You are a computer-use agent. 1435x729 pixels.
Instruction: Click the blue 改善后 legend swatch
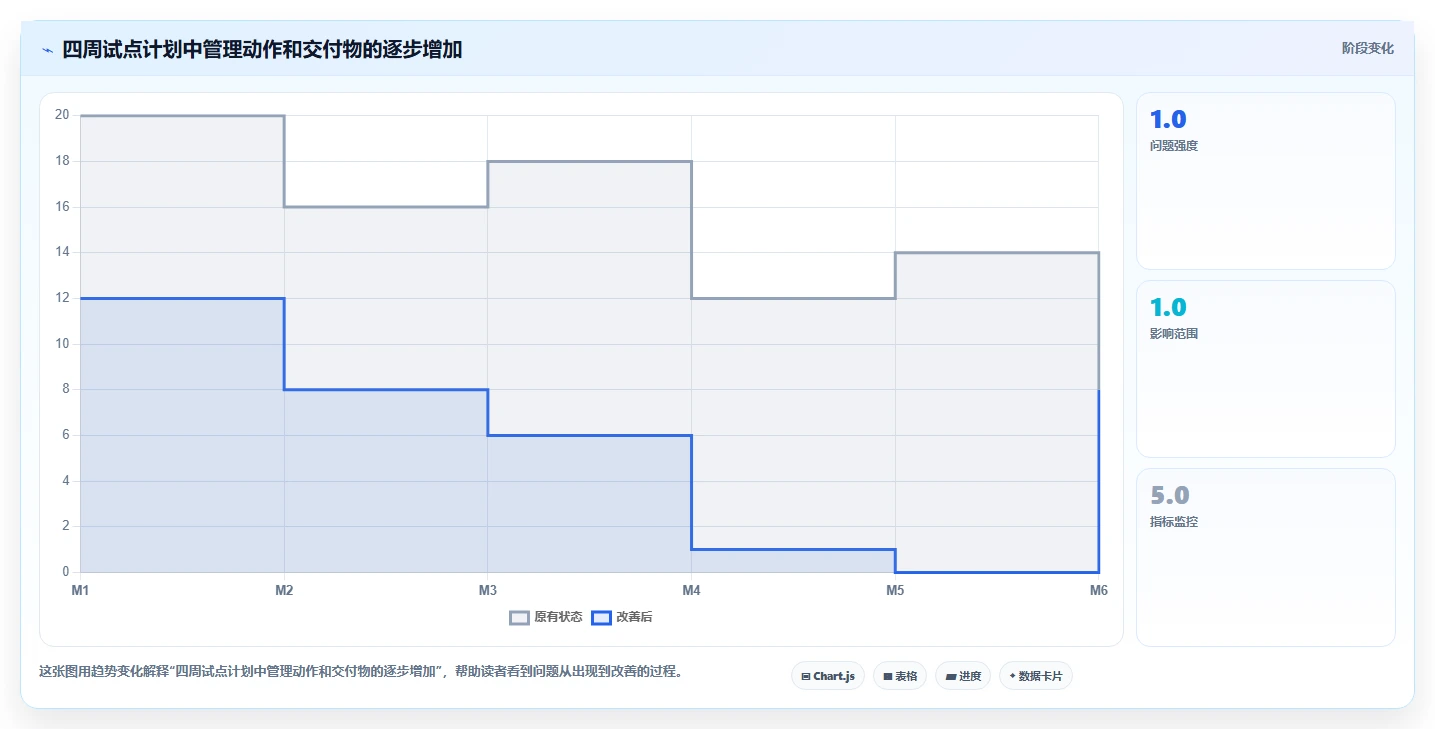(601, 617)
